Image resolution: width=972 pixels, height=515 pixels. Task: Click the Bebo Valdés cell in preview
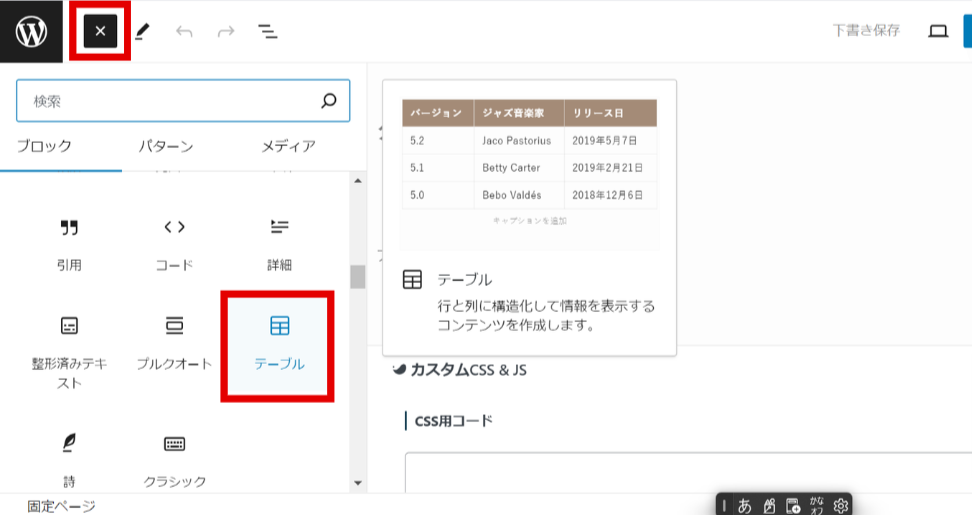pyautogui.click(x=519, y=195)
